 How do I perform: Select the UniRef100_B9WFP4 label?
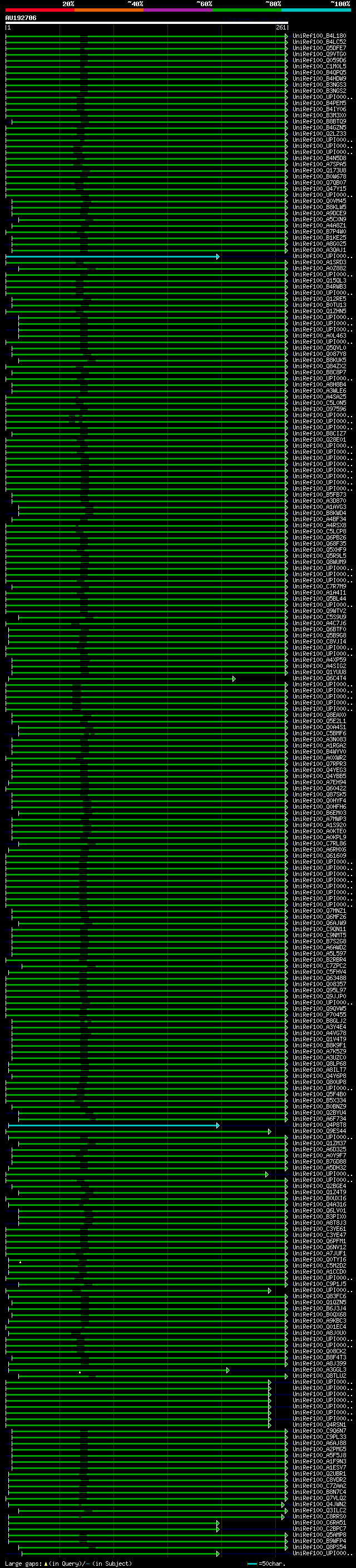pyautogui.click(x=319, y=1542)
